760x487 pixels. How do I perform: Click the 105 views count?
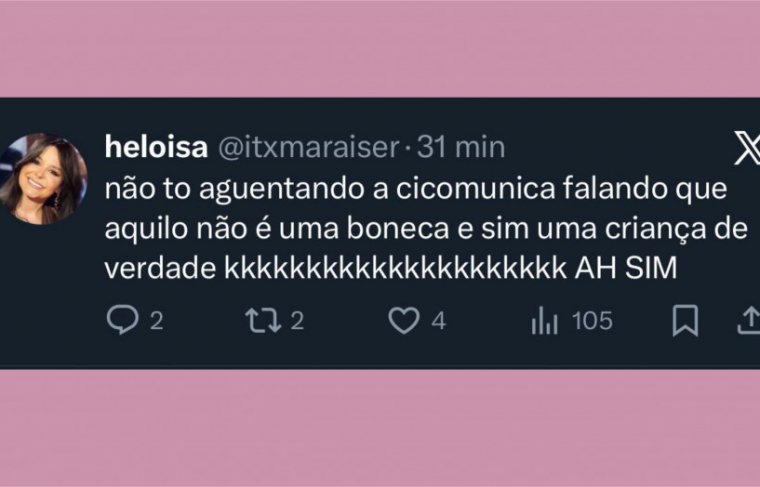592,321
